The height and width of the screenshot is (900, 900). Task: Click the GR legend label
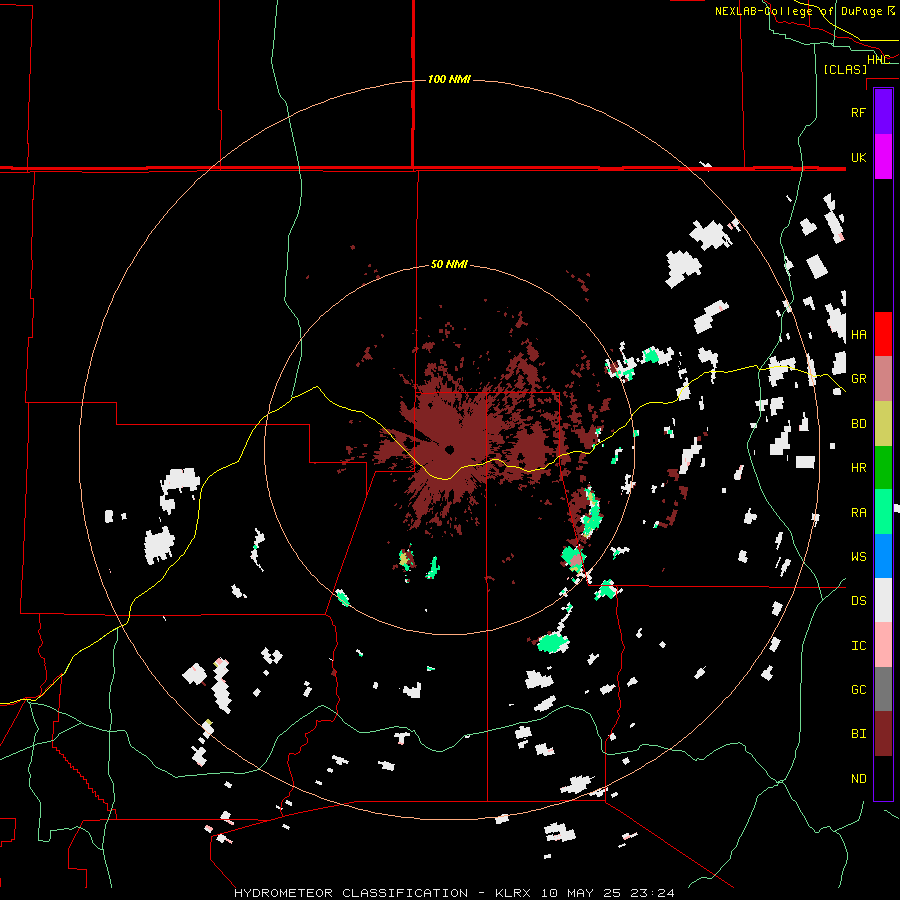pyautogui.click(x=858, y=379)
